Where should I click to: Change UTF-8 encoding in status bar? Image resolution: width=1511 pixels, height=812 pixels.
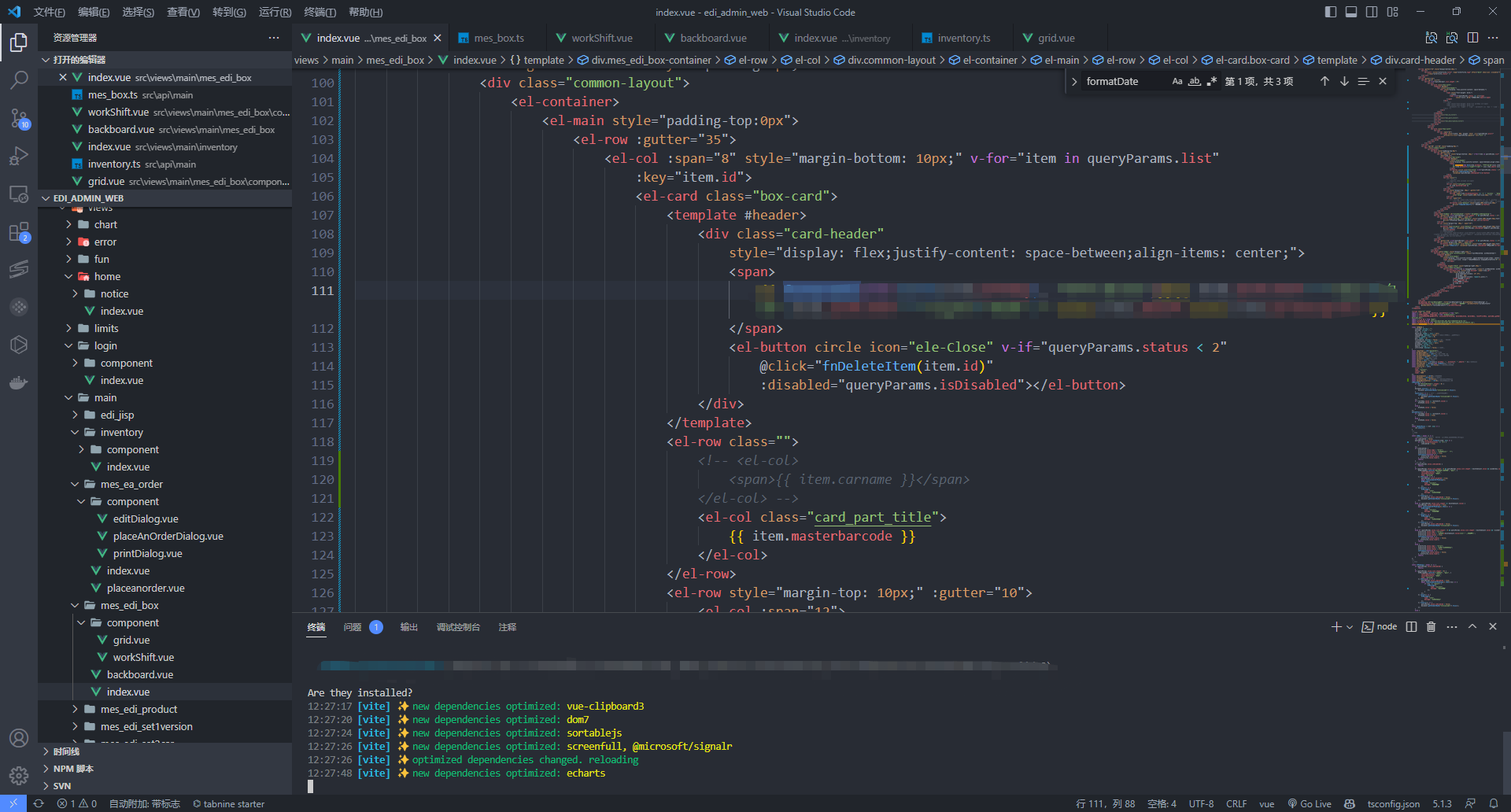pos(1201,803)
